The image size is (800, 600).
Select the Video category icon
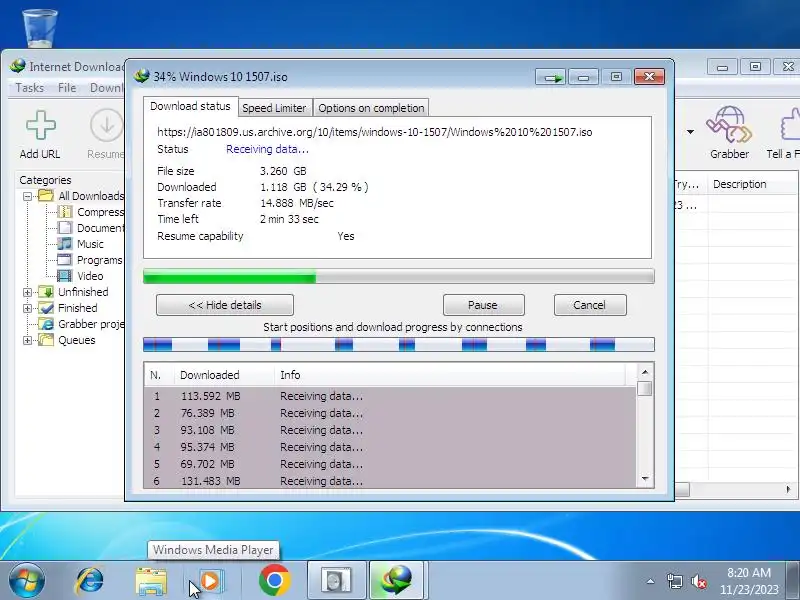pyautogui.click(x=65, y=276)
